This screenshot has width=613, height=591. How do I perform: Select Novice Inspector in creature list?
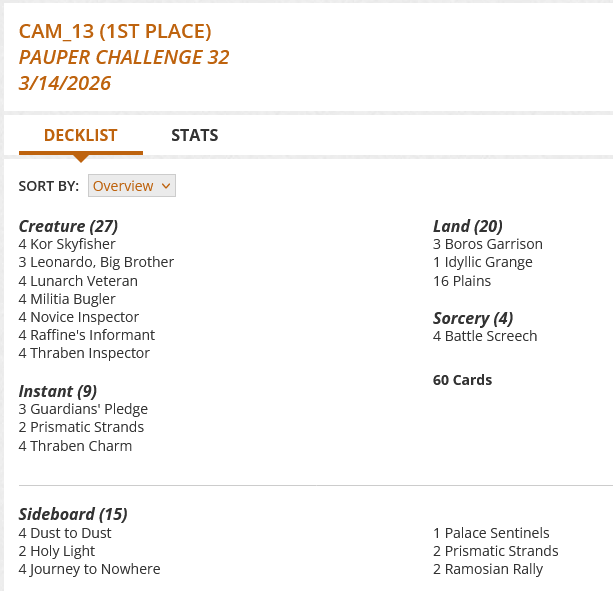(x=85, y=317)
